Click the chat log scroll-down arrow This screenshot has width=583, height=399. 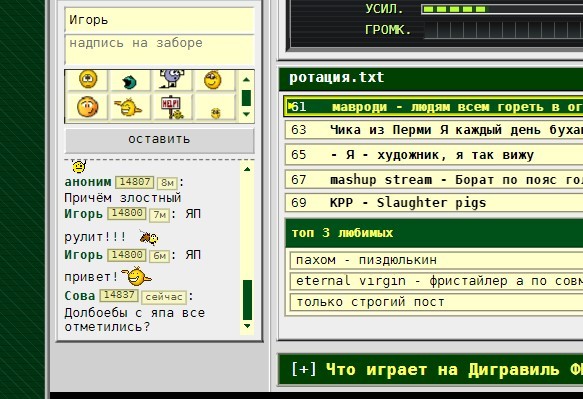click(x=247, y=326)
